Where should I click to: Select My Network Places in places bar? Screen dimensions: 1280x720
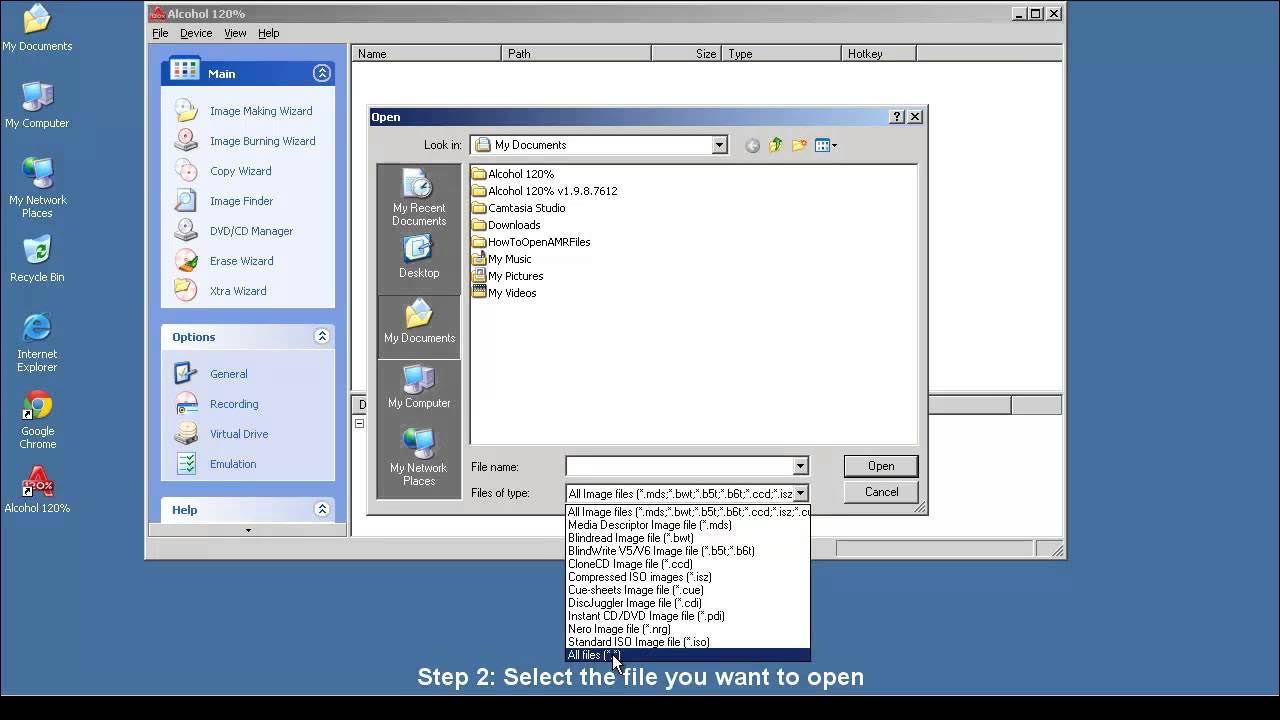tap(419, 459)
